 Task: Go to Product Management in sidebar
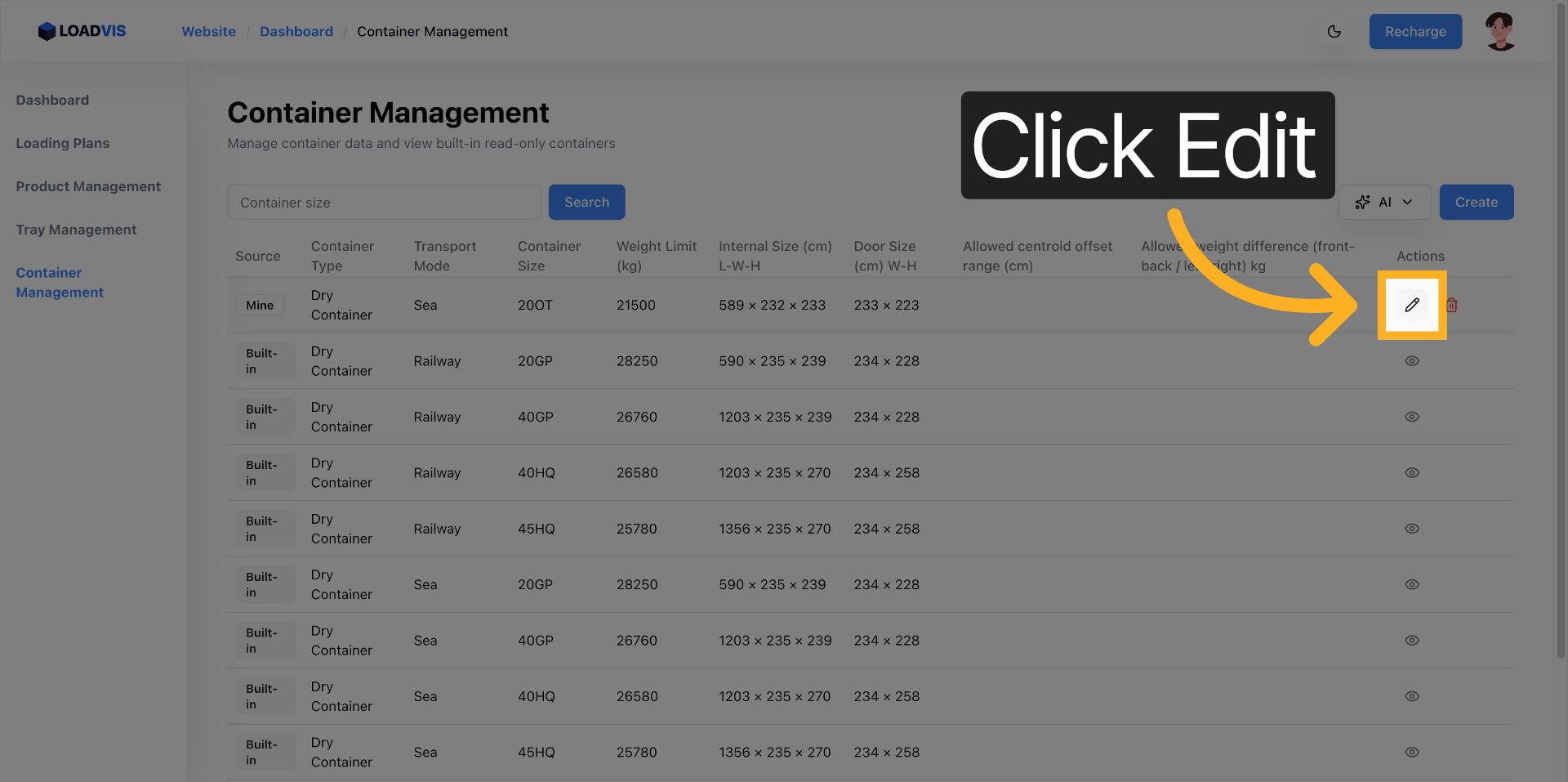click(x=88, y=186)
